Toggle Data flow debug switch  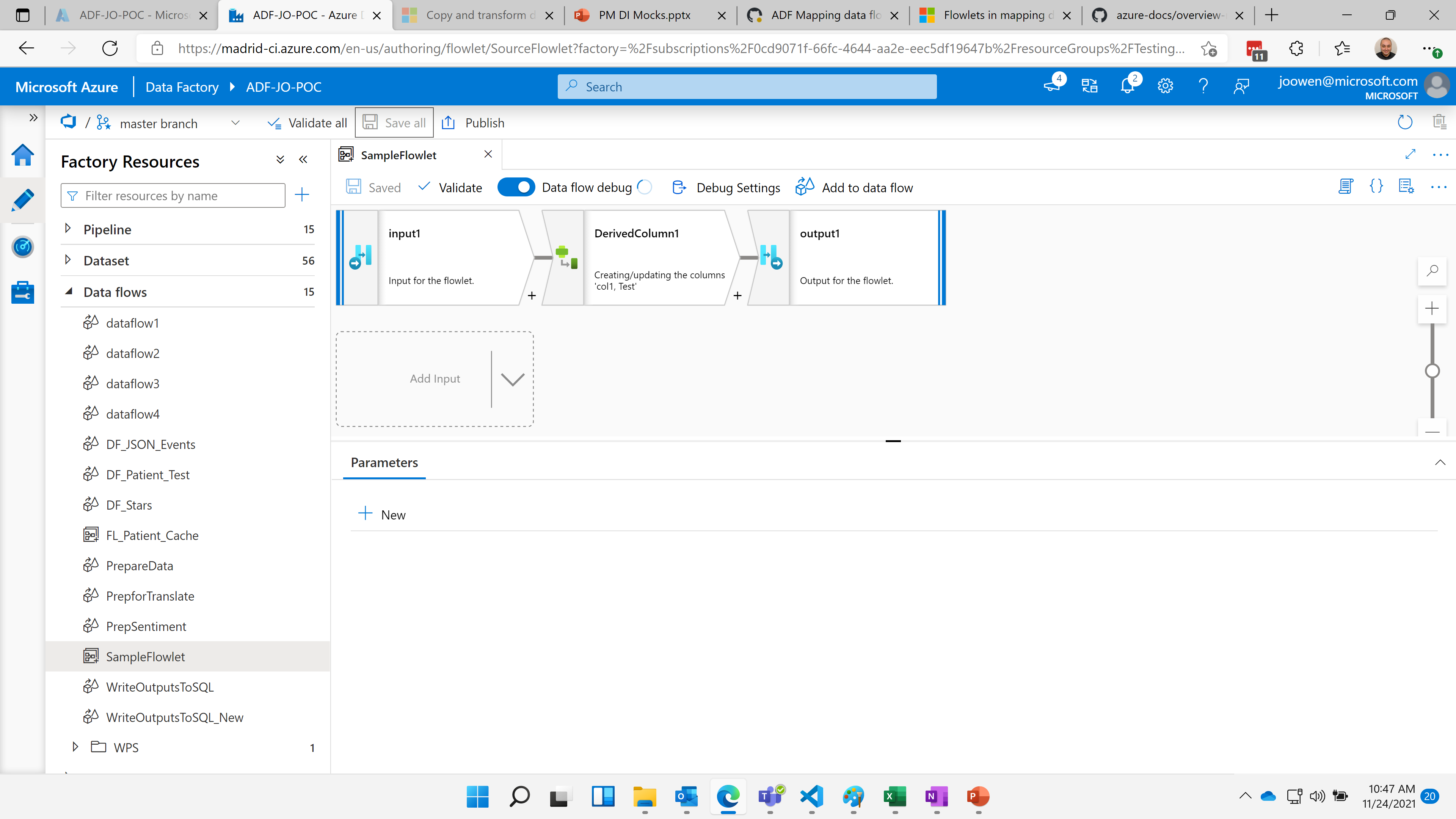tap(516, 187)
